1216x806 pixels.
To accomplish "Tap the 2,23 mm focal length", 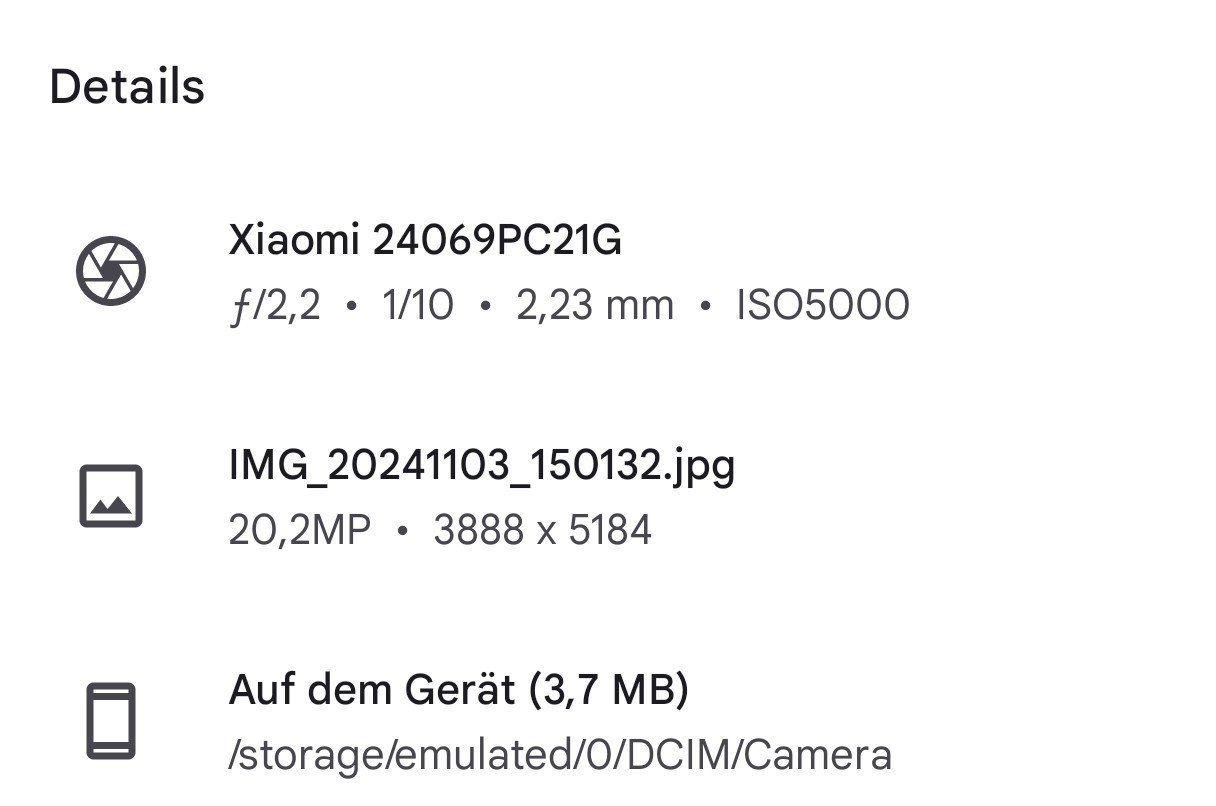I will point(595,306).
